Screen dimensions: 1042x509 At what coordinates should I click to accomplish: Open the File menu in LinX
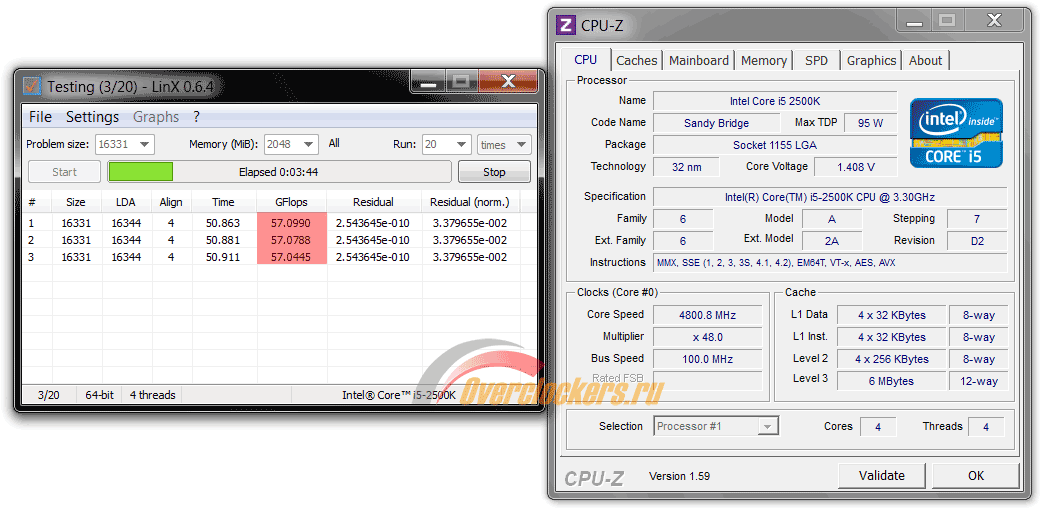pyautogui.click(x=40, y=117)
